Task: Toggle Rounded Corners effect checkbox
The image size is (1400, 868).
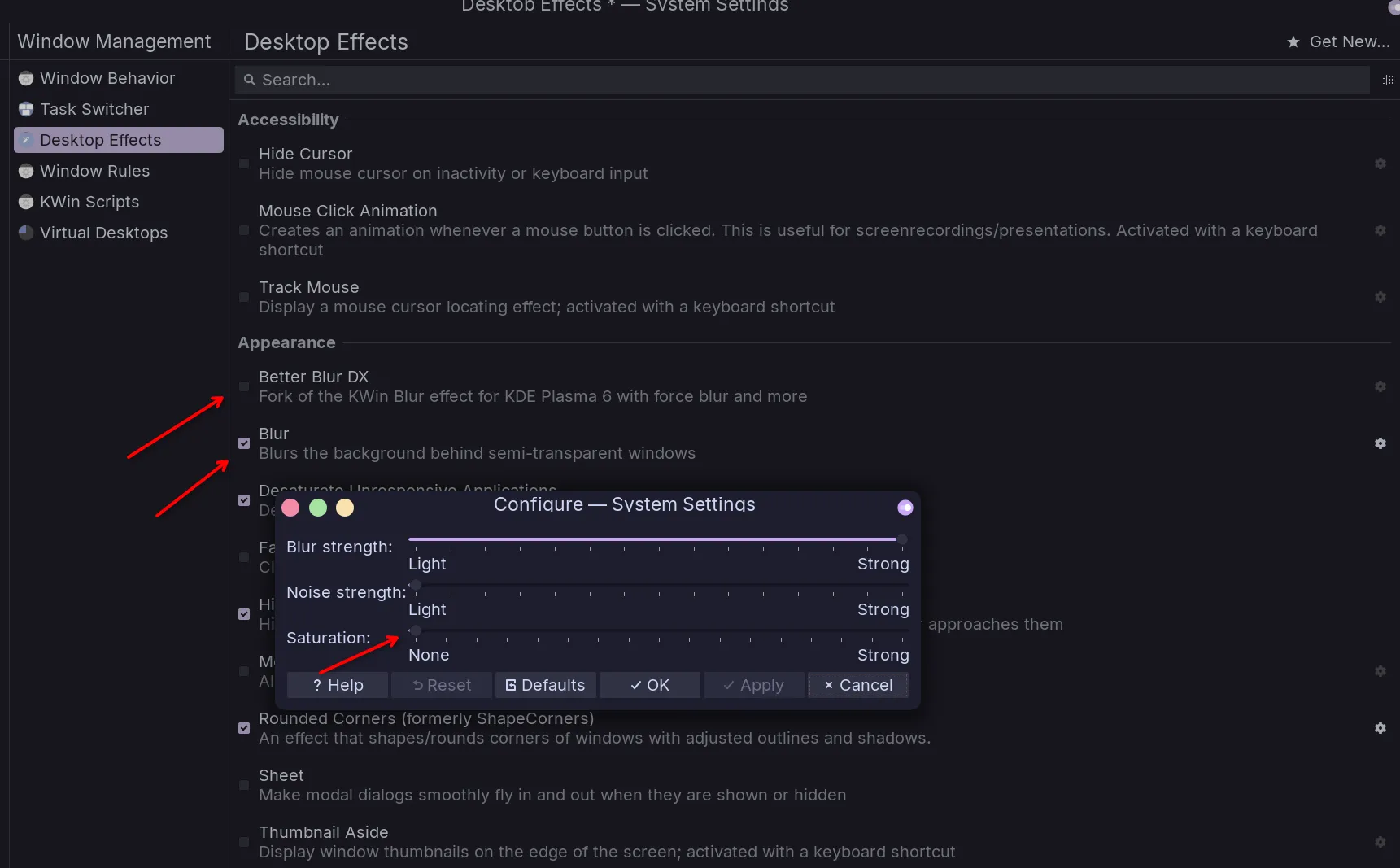Action: 244,728
